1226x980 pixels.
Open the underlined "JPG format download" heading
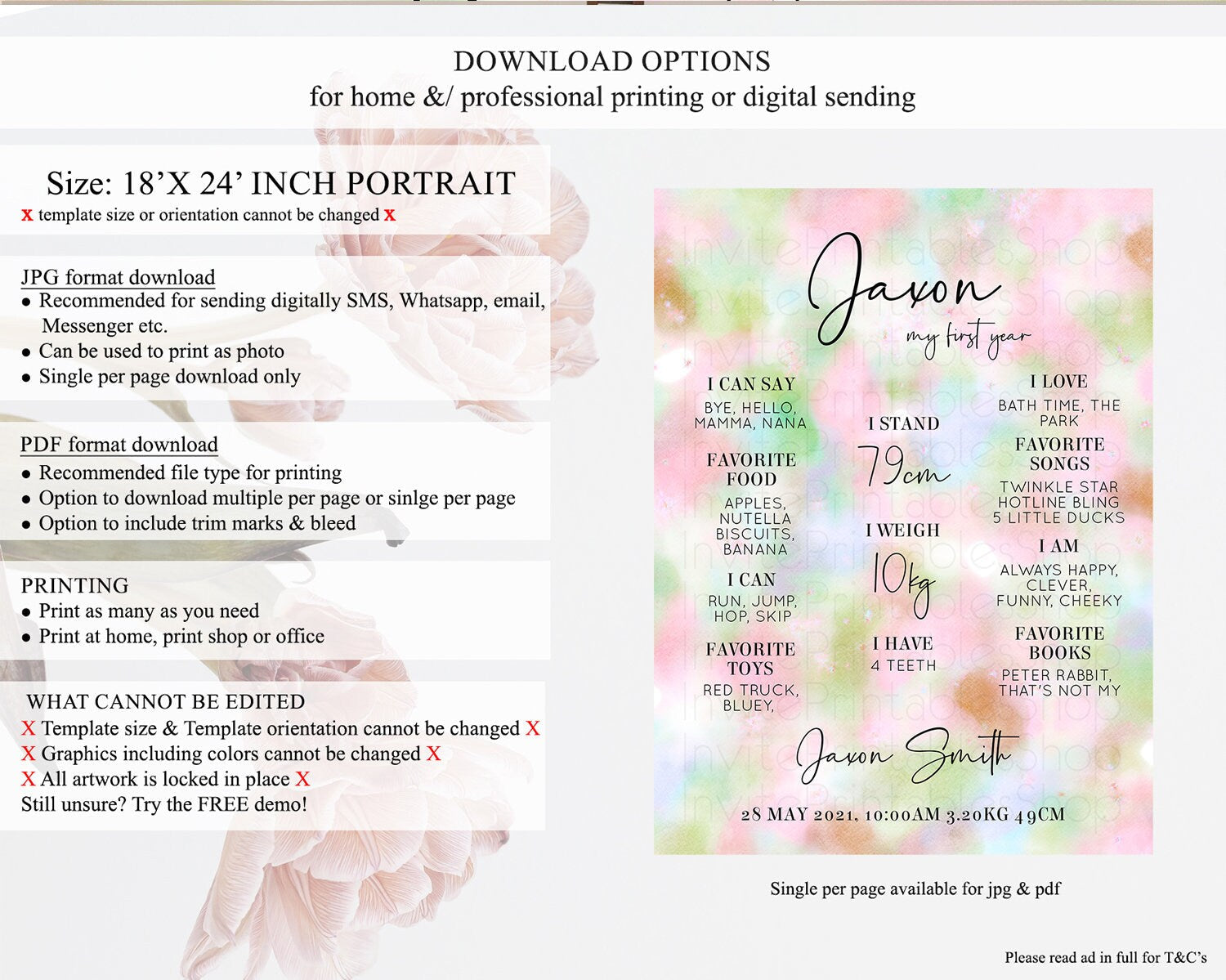coord(118,277)
